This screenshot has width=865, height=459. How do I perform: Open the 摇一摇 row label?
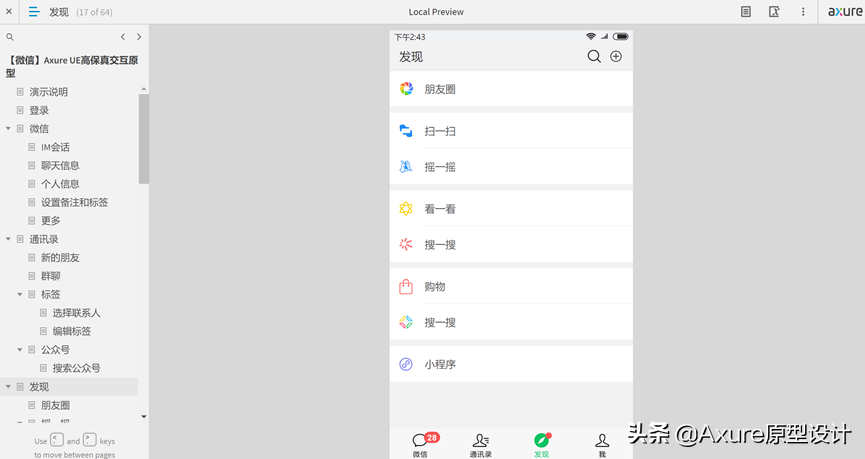pyautogui.click(x=440, y=167)
